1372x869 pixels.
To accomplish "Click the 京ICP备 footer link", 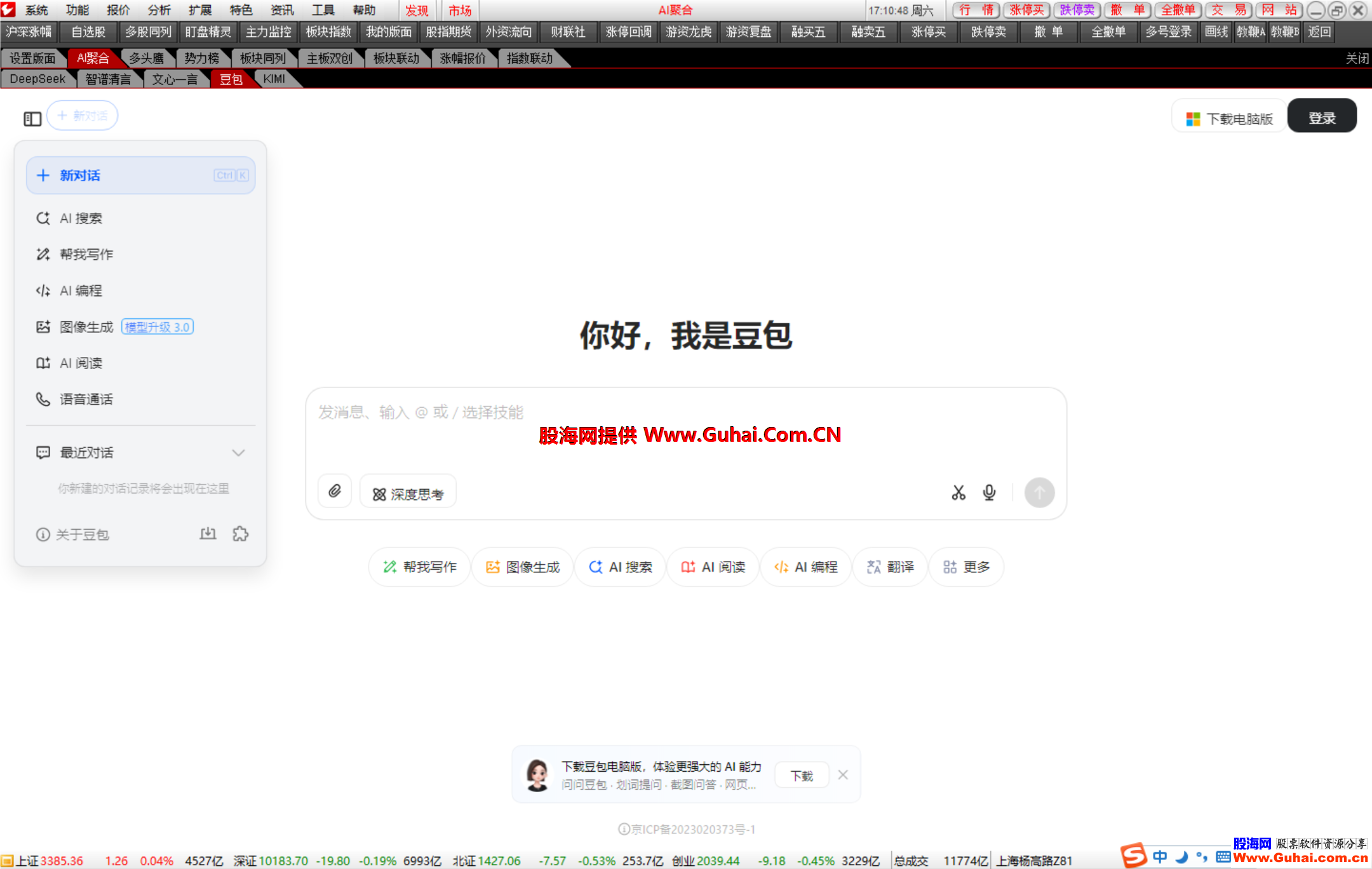I will [x=687, y=829].
